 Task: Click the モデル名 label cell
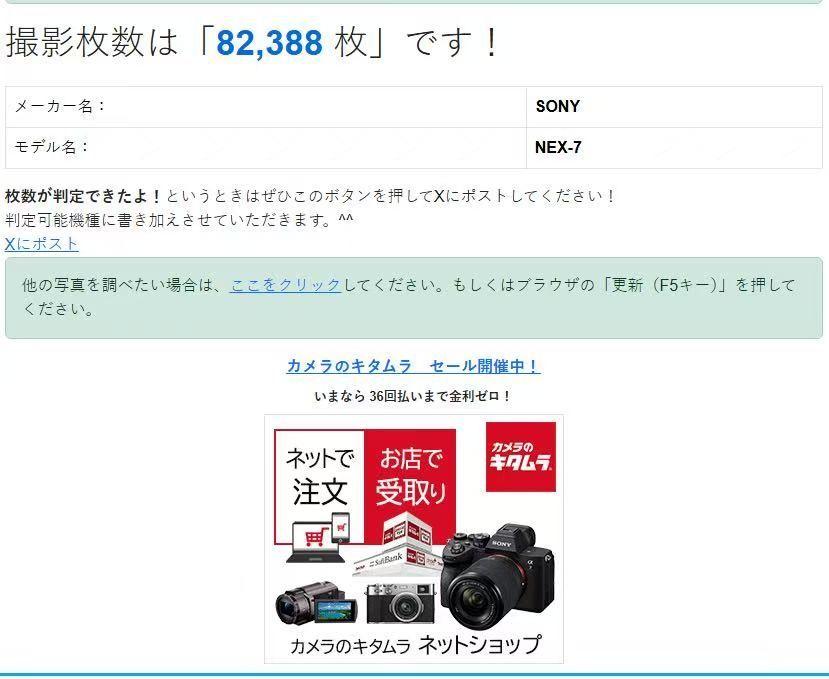click(266, 148)
